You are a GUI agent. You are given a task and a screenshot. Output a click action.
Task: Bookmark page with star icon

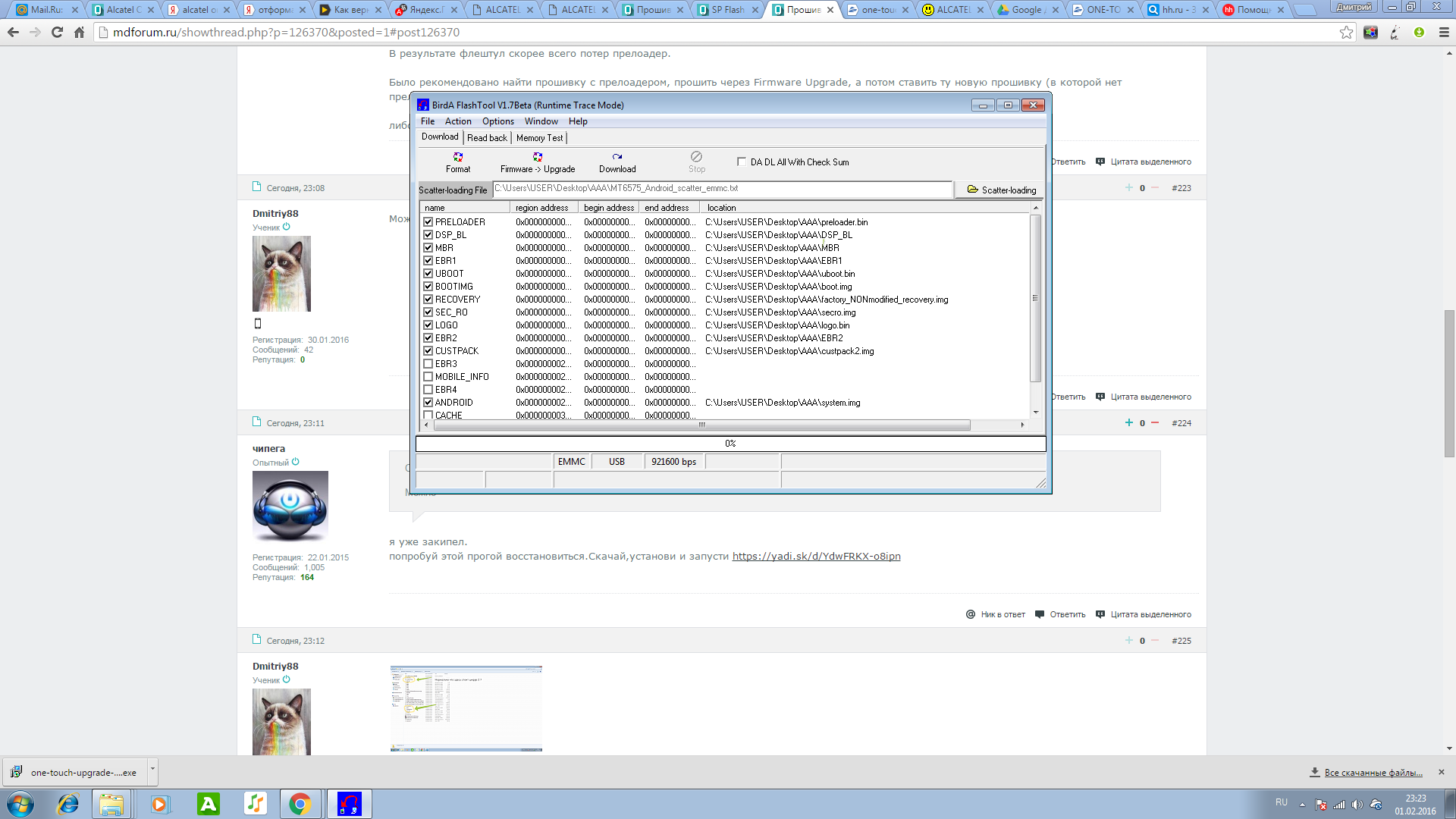[x=1346, y=33]
